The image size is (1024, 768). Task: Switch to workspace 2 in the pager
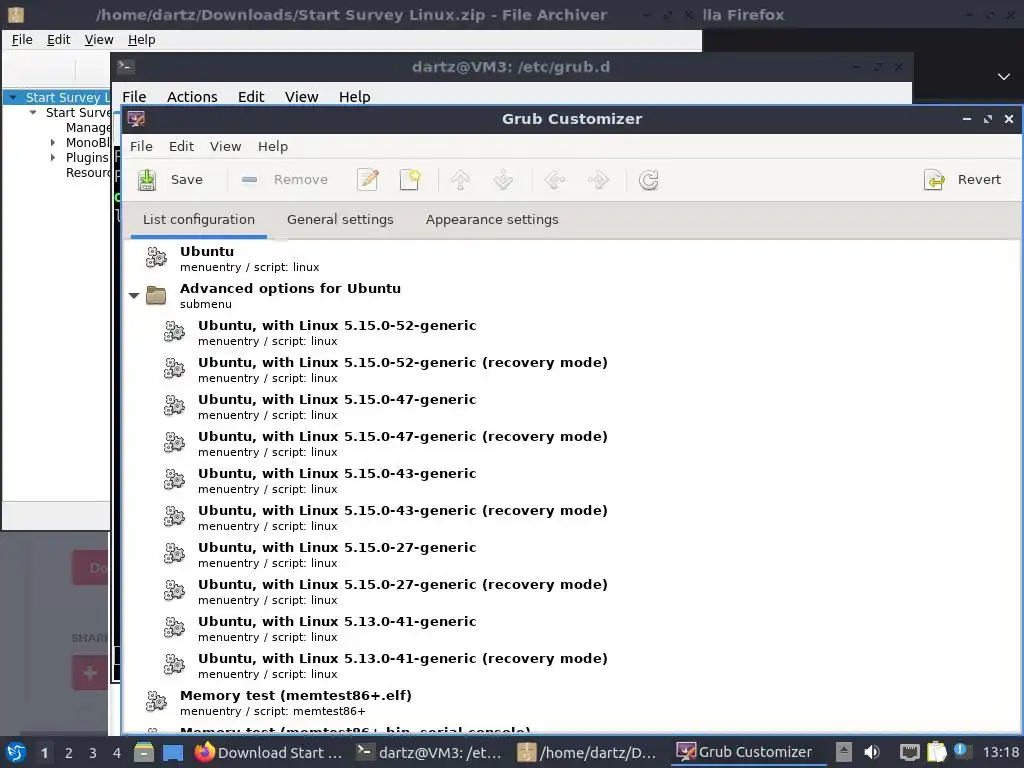coord(69,753)
